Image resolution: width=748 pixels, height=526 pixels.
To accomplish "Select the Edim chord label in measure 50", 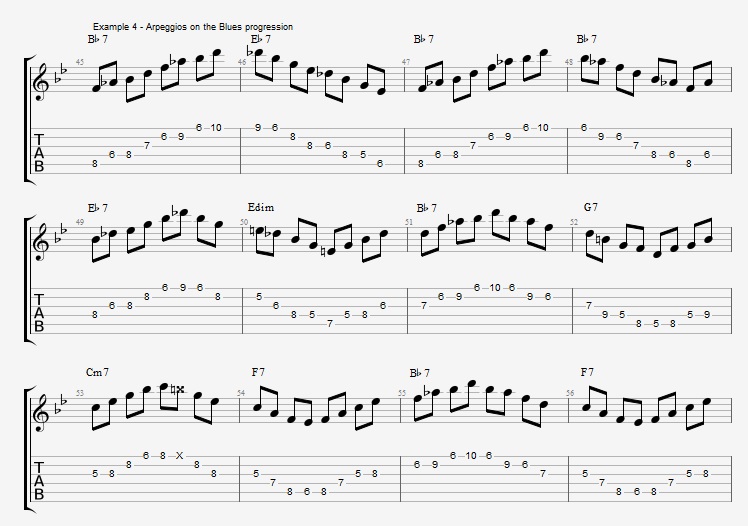I will point(261,207).
